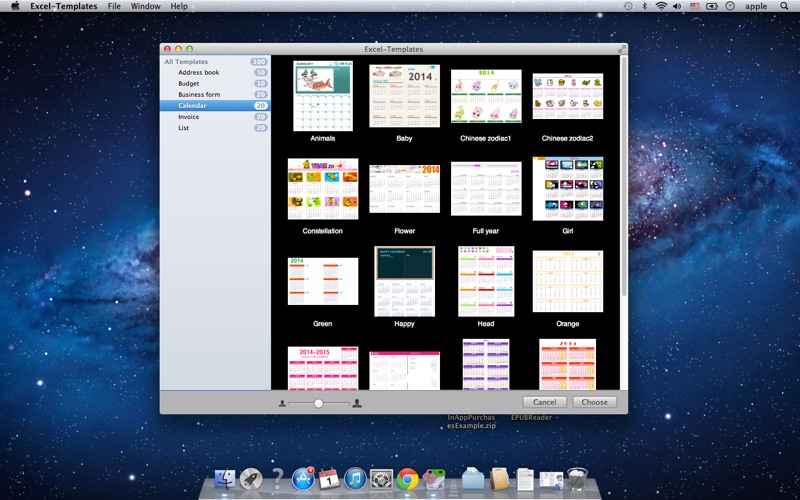Click the thumbnail size slider knob
Image resolution: width=800 pixels, height=500 pixels.
tap(318, 403)
